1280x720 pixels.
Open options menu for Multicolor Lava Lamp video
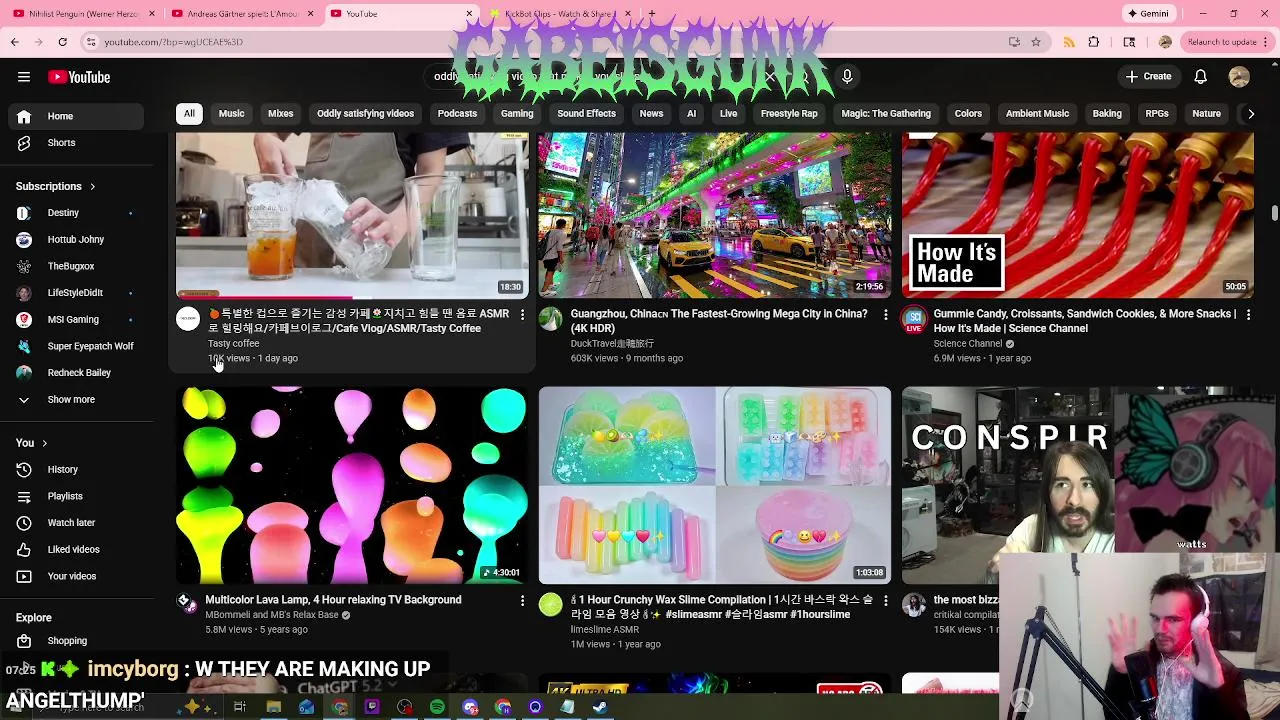[522, 600]
